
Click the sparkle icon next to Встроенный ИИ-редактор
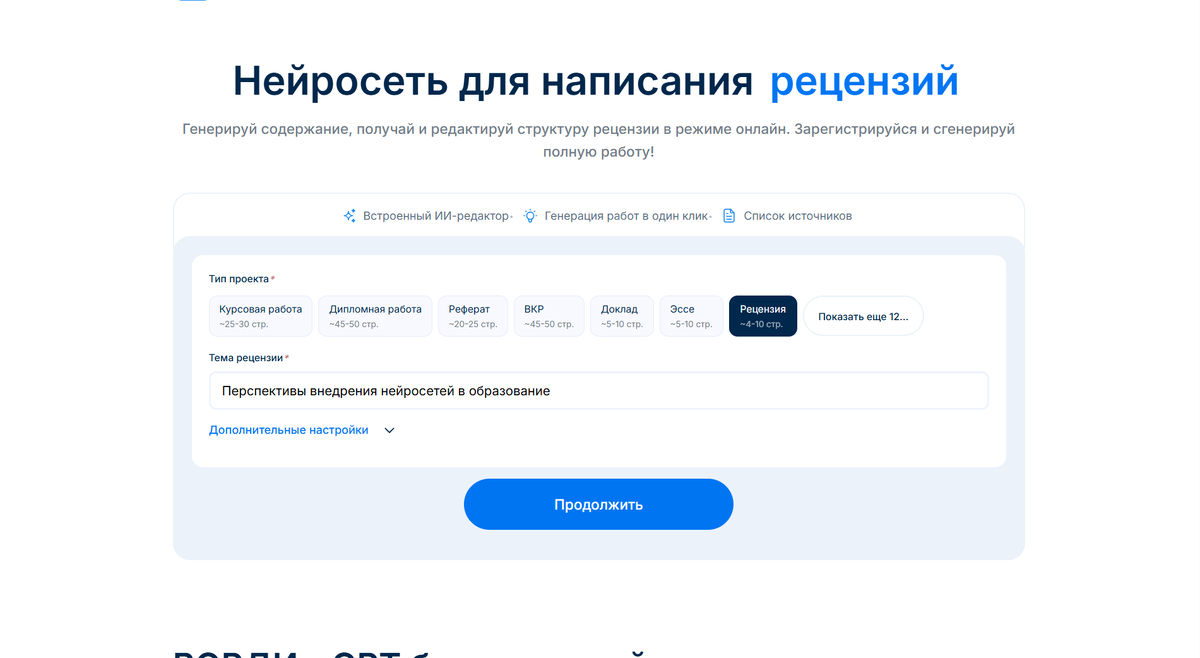click(350, 215)
